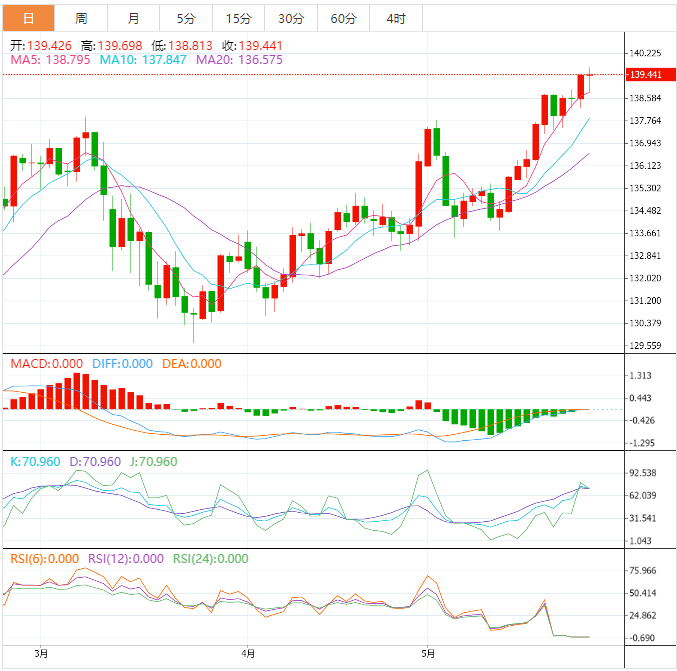
Task: Switch to the 4时 timeframe tab
Action: click(x=395, y=18)
